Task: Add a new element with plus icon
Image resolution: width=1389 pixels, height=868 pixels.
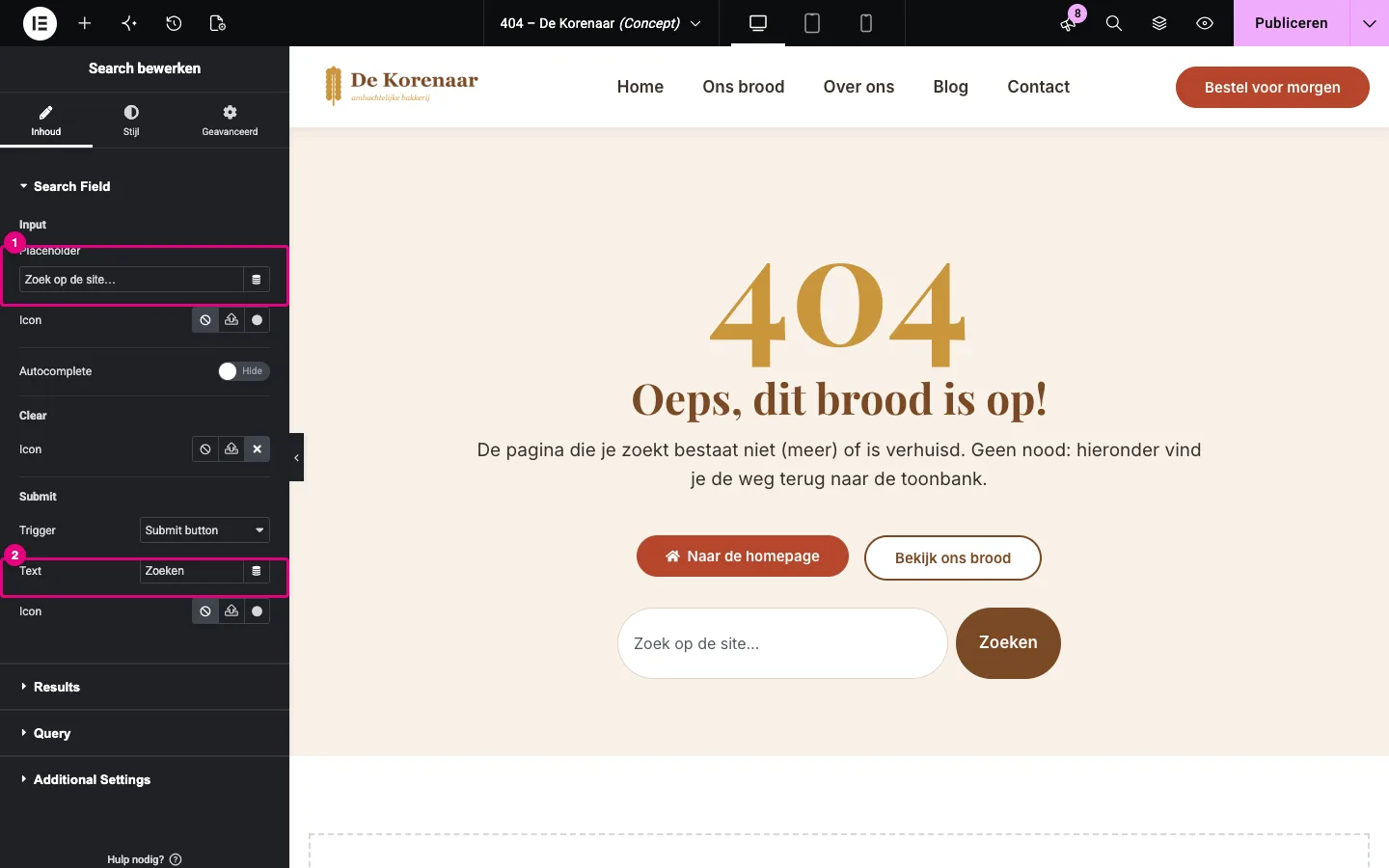Action: pyautogui.click(x=85, y=23)
